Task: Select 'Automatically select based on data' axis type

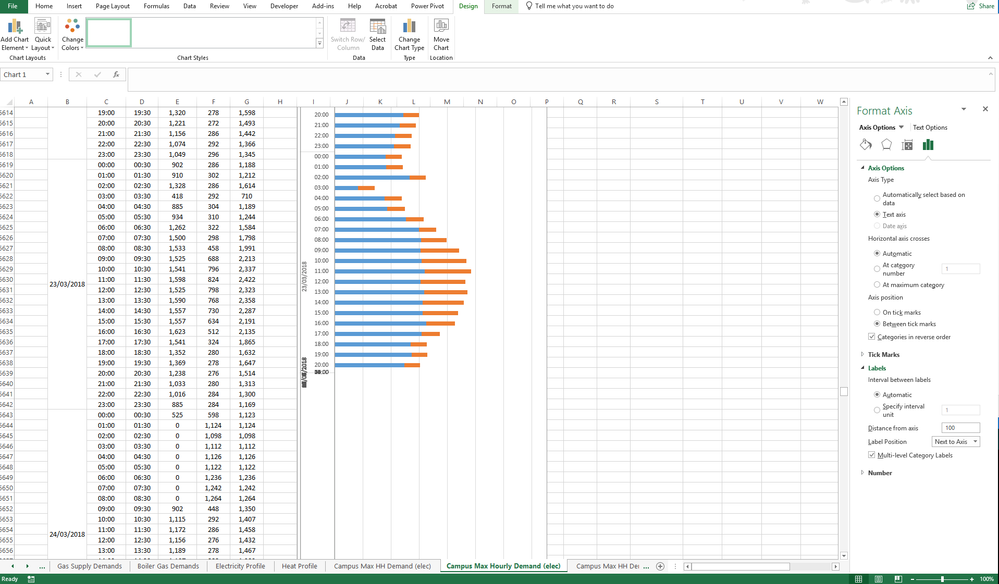Action: [x=877, y=199]
